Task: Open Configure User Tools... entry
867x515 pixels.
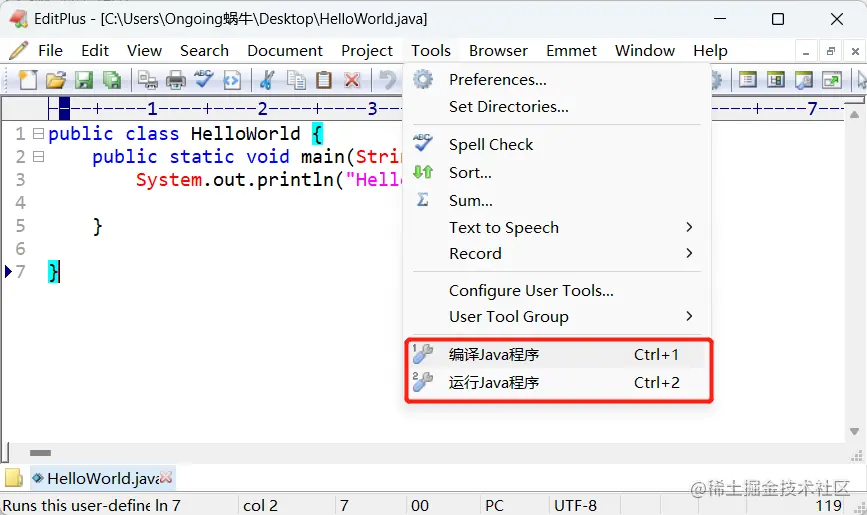Action: 557,290
